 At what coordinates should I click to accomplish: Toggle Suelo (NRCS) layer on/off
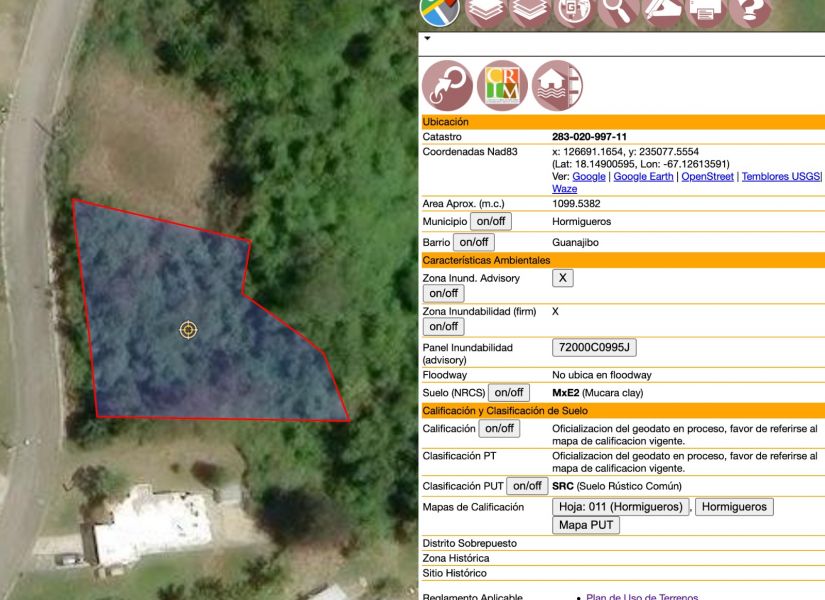509,393
